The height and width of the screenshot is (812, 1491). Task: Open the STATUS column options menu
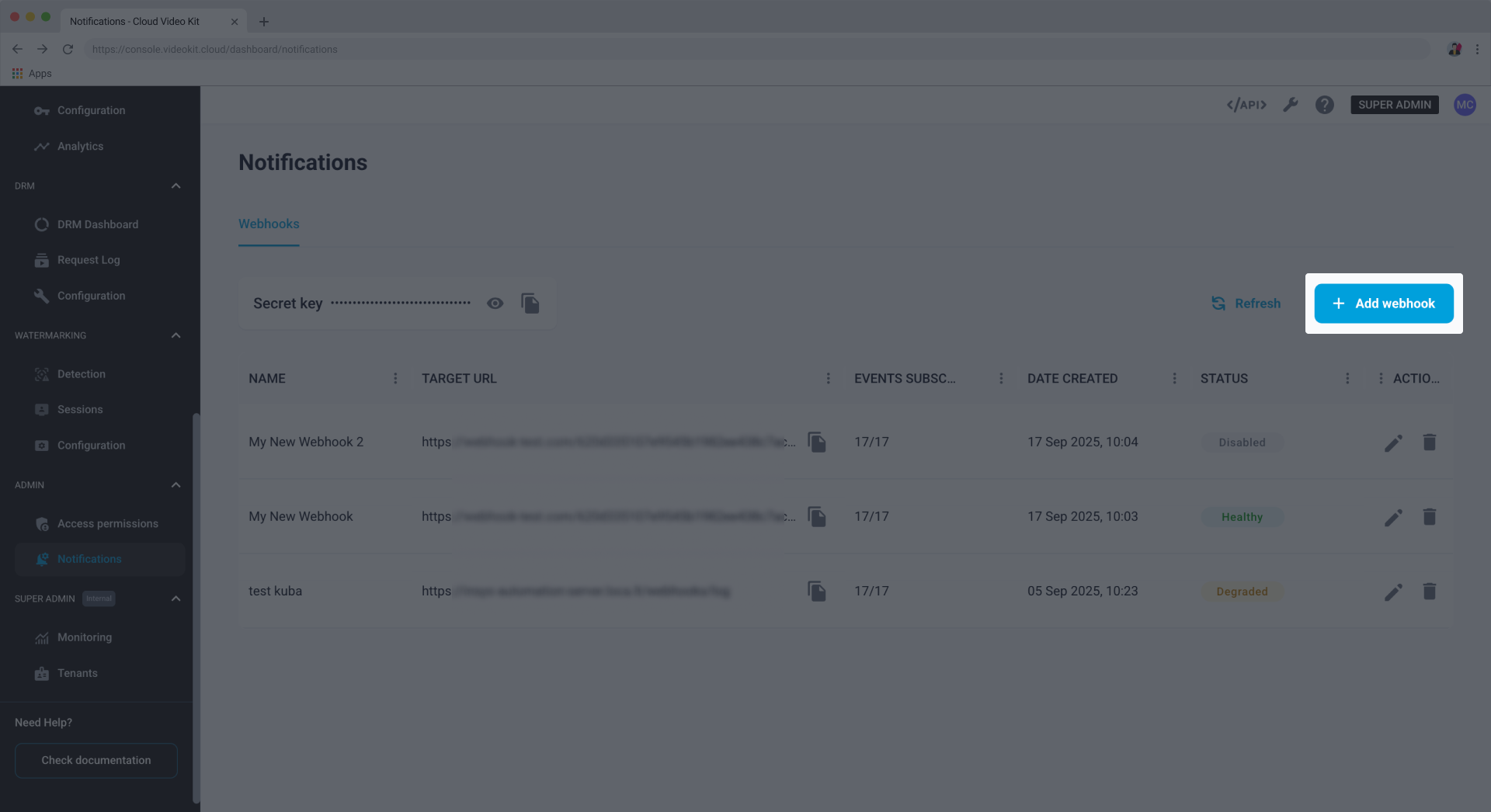pos(1347,378)
